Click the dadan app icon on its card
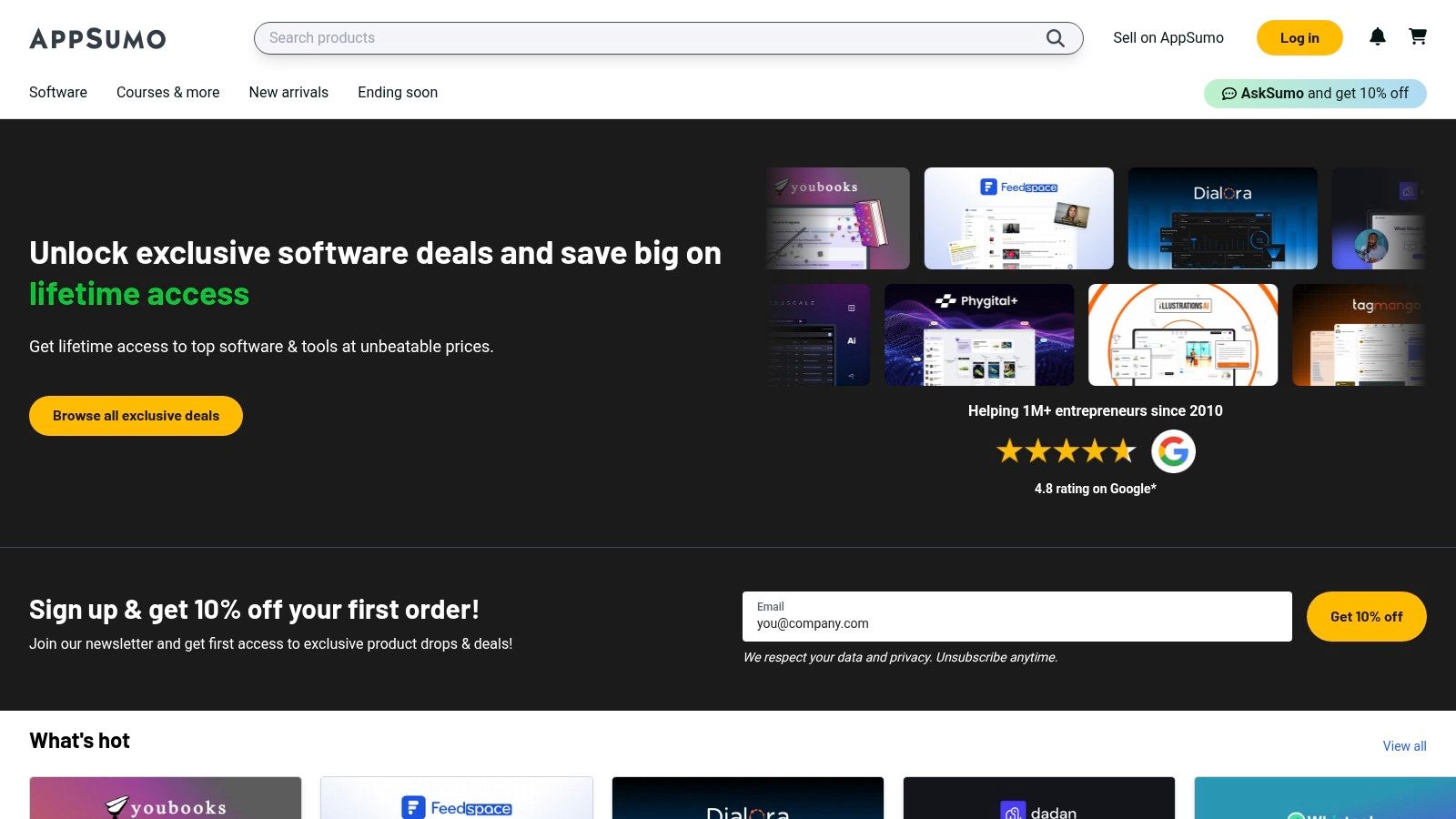The image size is (1456, 819). click(1011, 811)
